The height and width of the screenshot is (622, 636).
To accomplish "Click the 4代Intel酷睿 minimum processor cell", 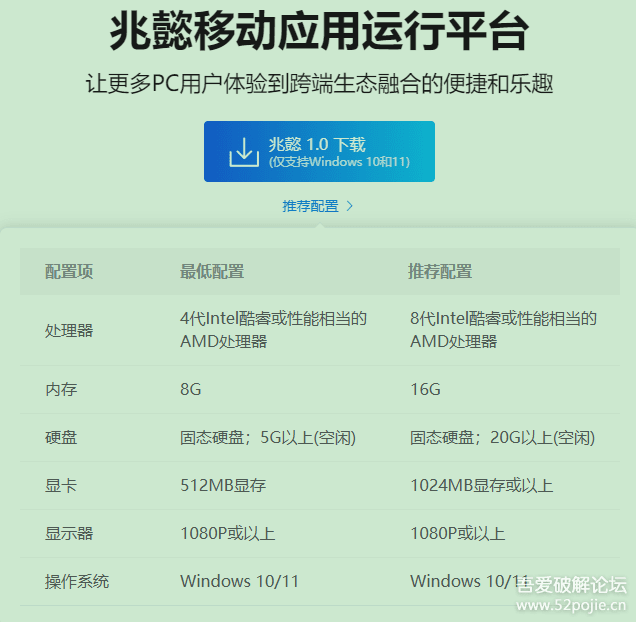I will (x=273, y=330).
